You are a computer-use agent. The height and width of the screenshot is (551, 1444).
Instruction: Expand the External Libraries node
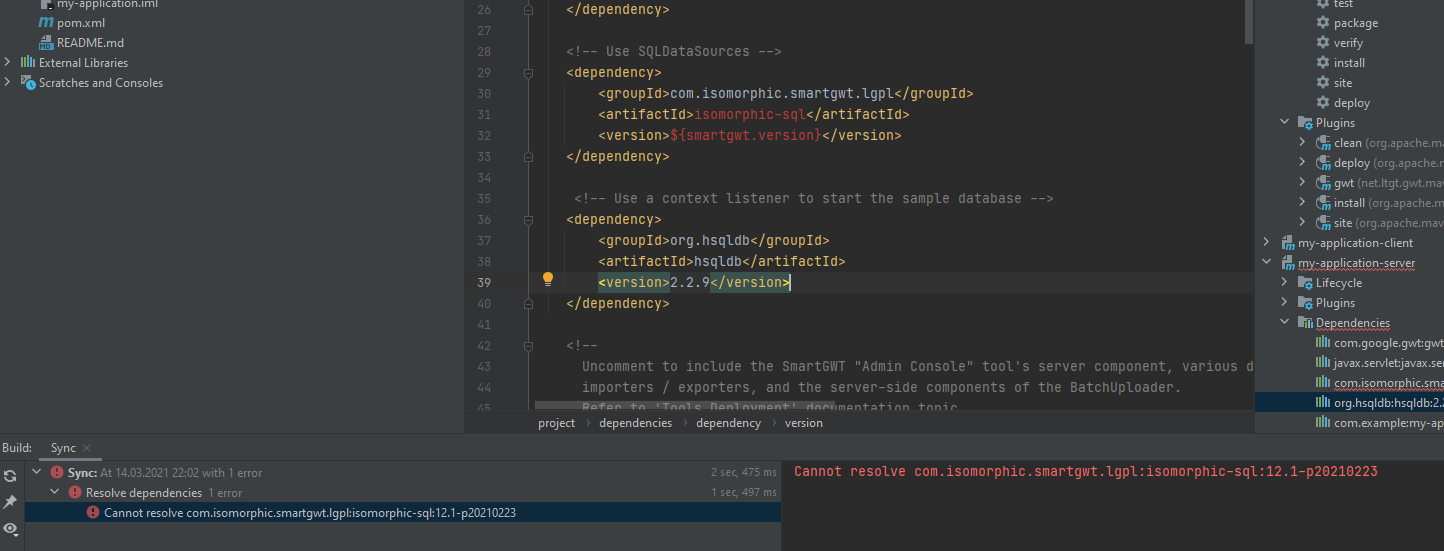(x=8, y=63)
